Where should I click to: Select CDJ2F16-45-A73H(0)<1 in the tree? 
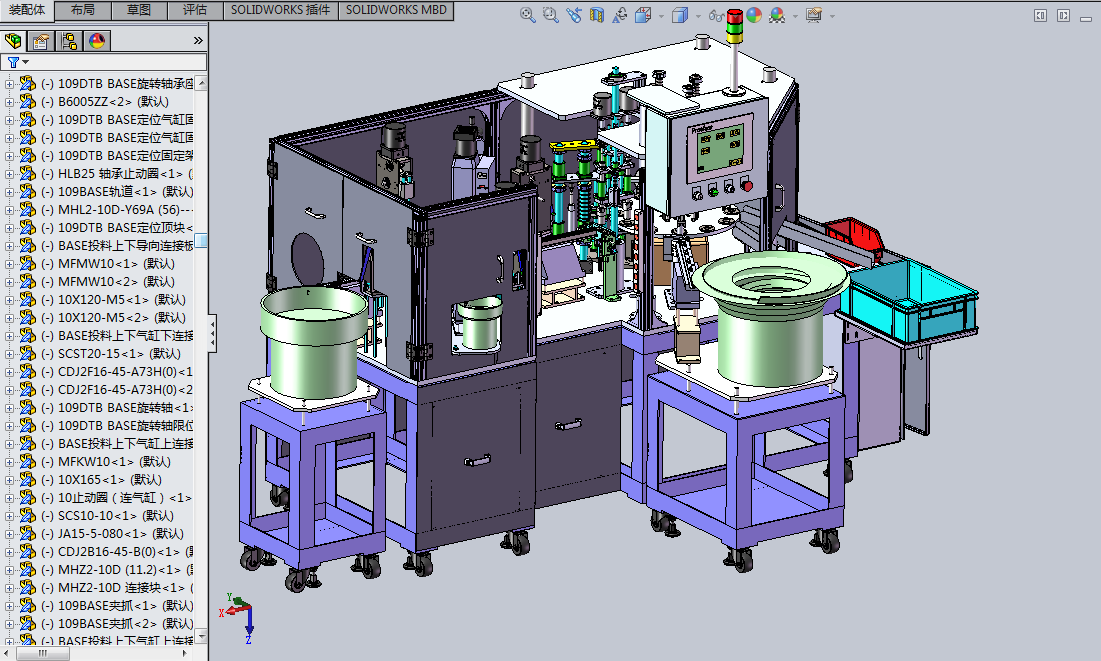point(117,372)
